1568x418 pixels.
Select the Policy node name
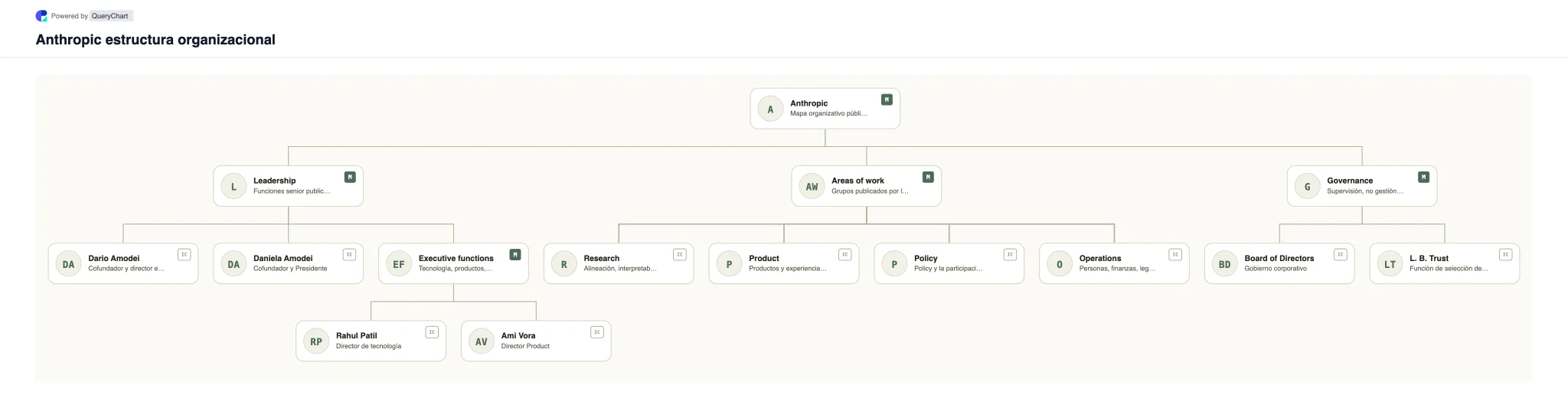(926, 258)
